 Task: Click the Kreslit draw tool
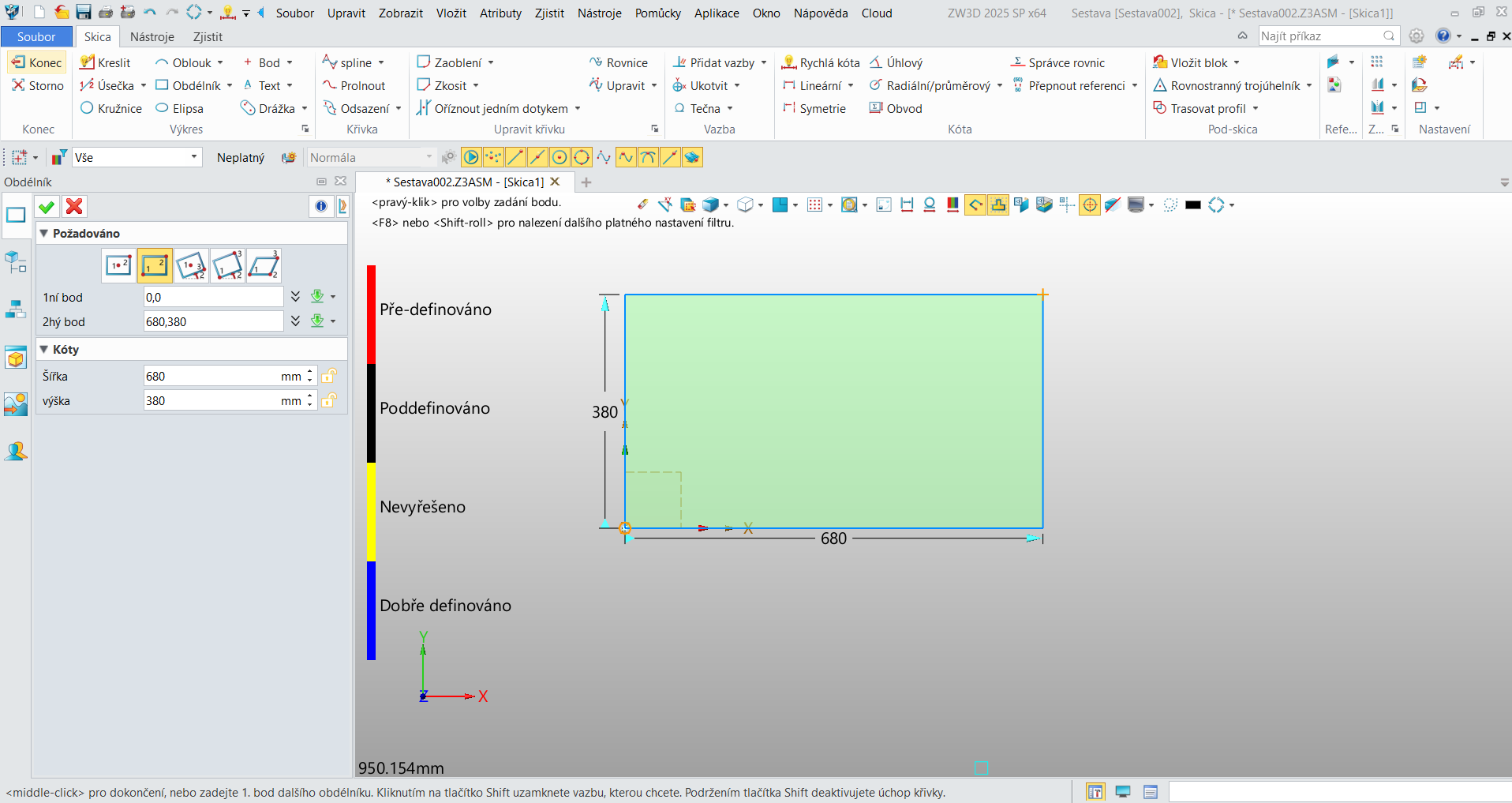106,62
